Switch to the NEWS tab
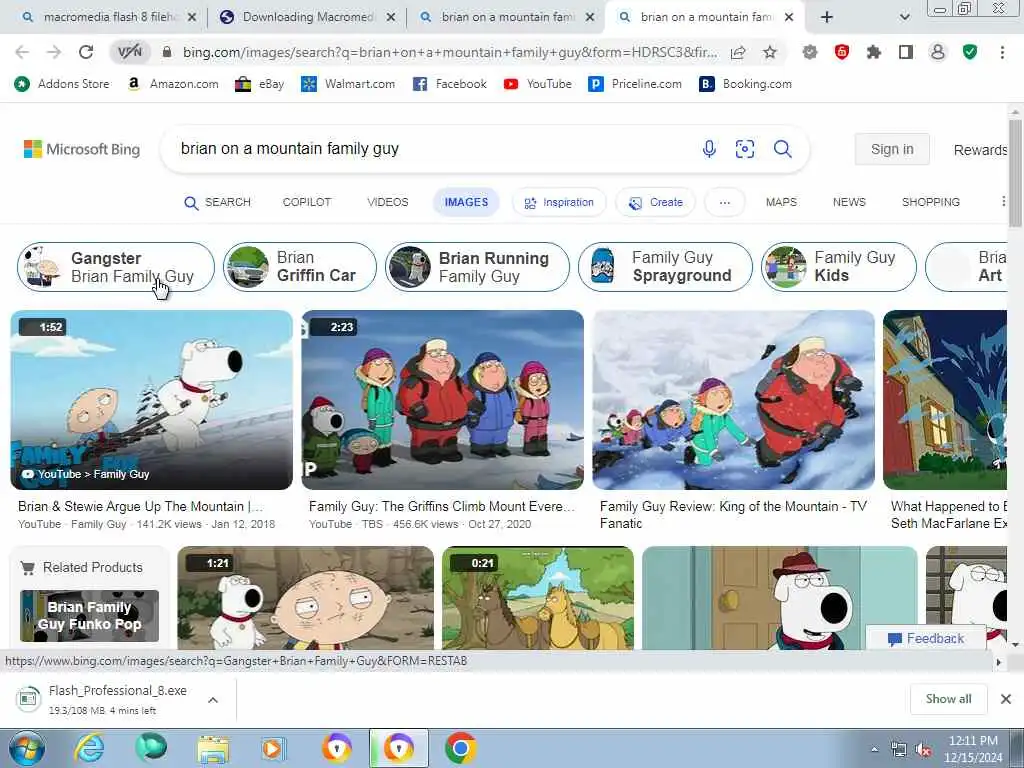 coord(849,202)
